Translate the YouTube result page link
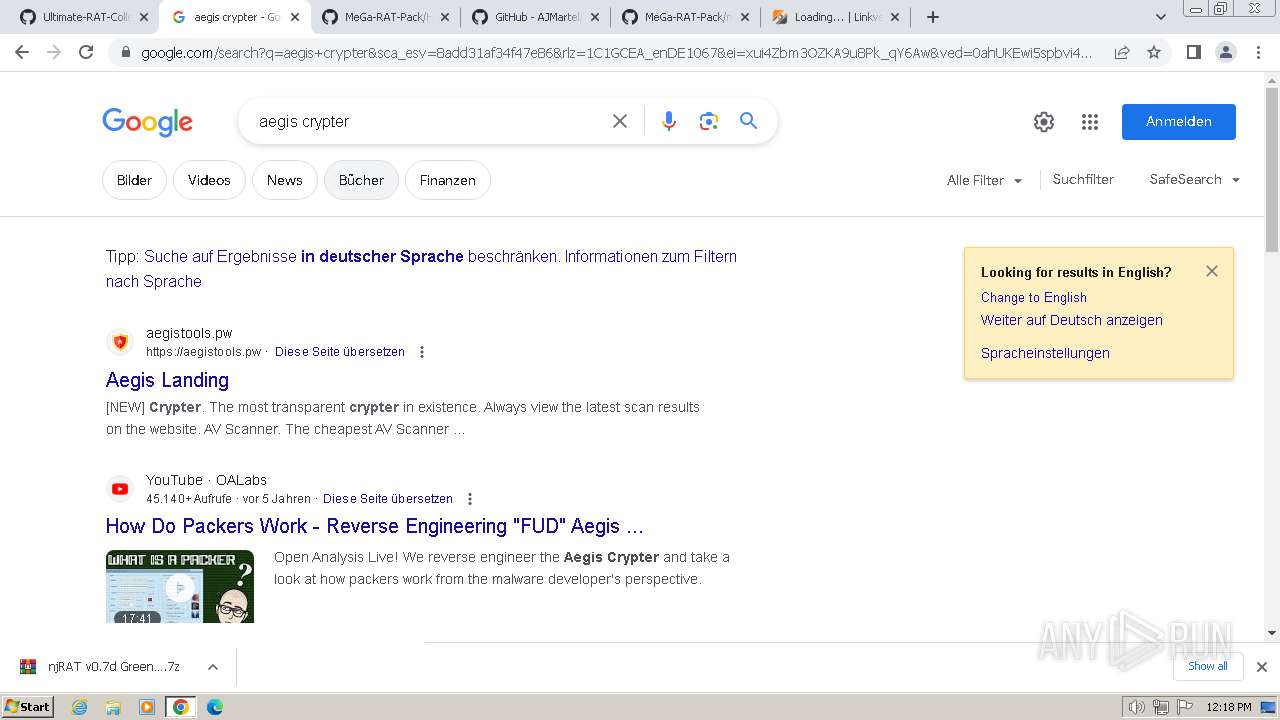Screen dimensions: 1280x720 point(388,499)
